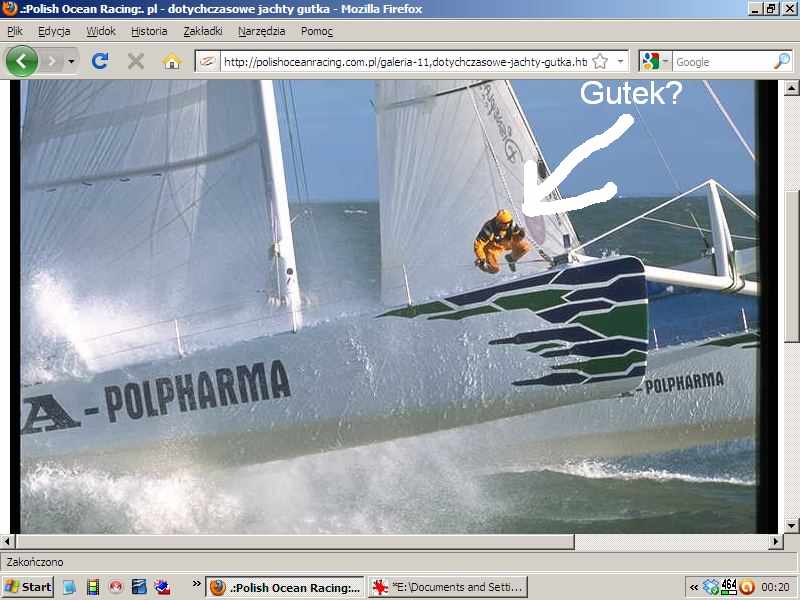Click the Firefox logo in title bar
This screenshot has height=600, width=800.
point(9,9)
